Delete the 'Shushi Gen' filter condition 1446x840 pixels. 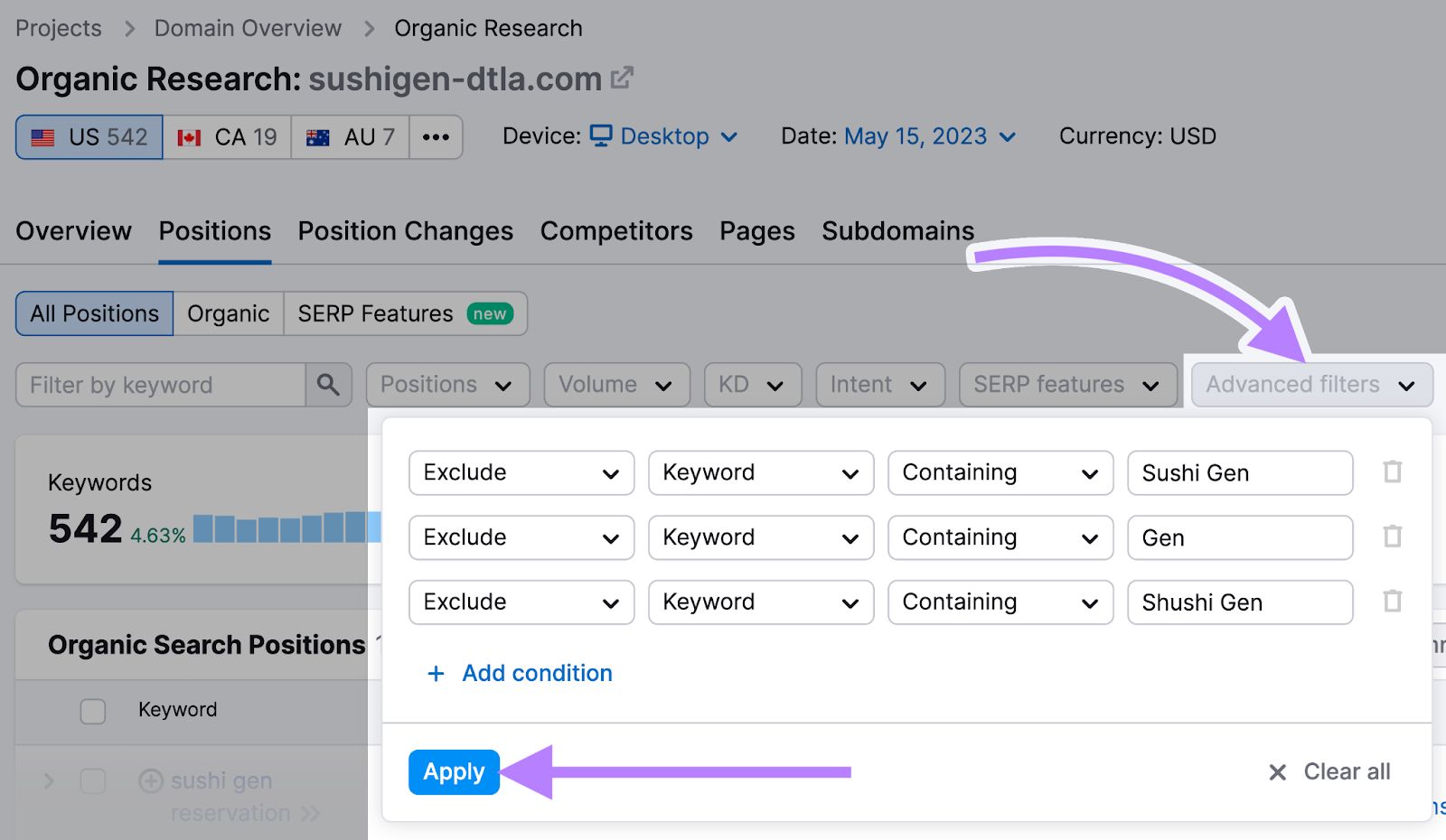pos(1393,601)
